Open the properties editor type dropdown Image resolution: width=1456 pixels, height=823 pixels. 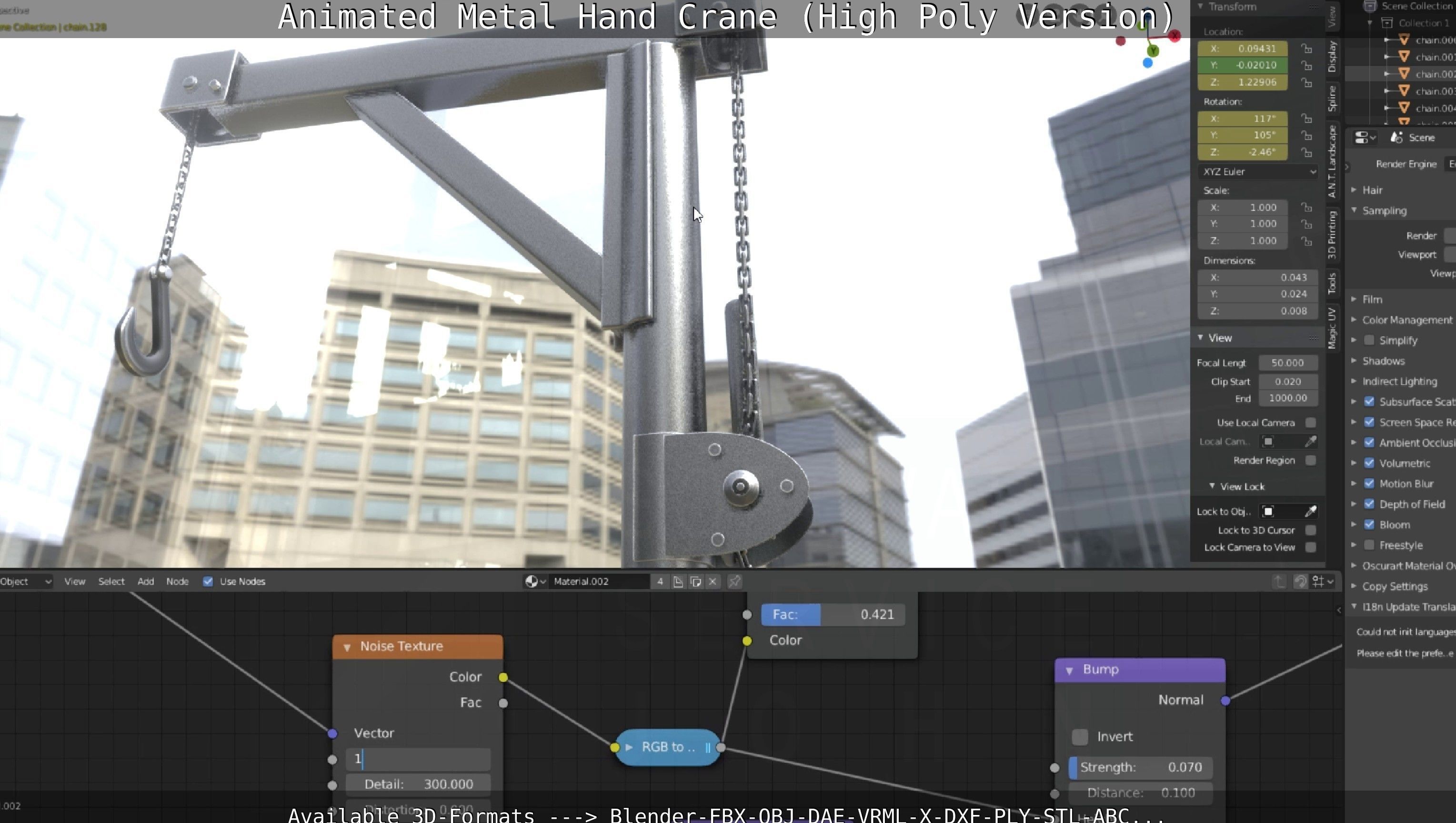[1365, 137]
